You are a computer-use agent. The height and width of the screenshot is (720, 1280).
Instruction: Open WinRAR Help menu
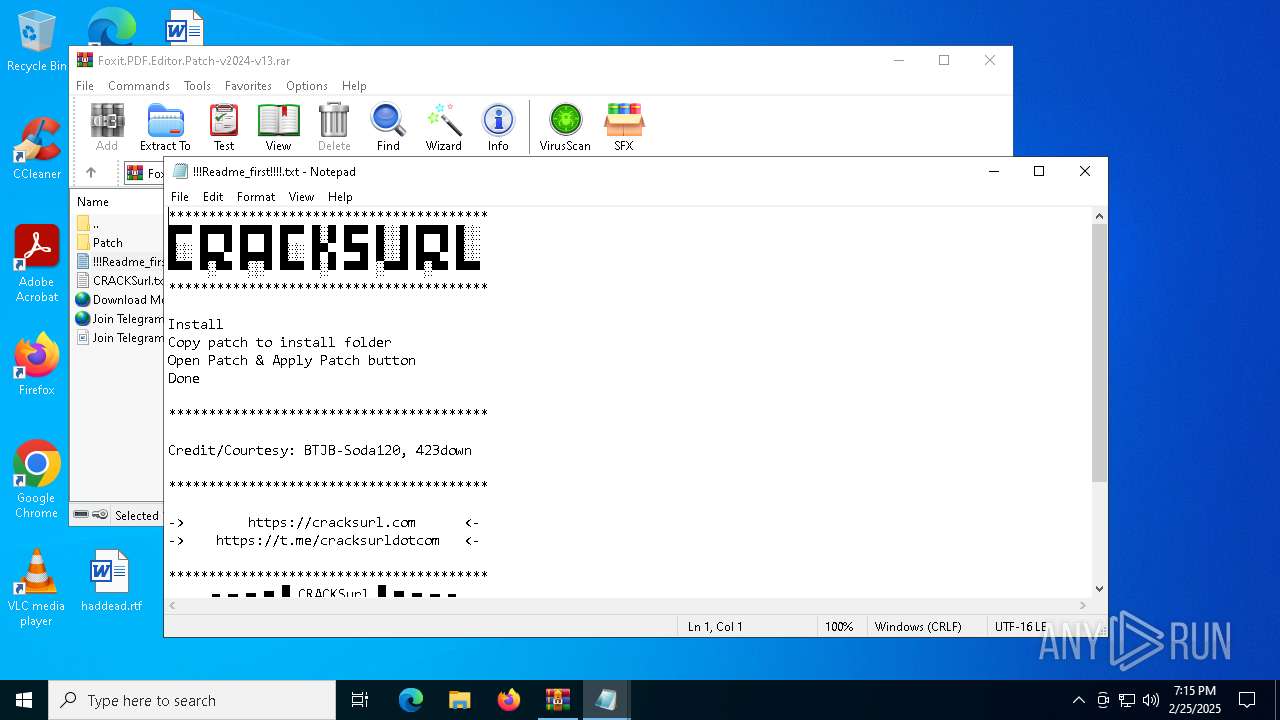[x=354, y=86]
